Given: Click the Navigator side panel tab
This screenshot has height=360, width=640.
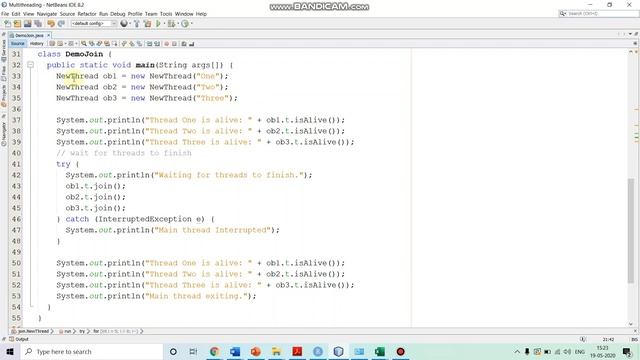Looking at the screenshot, I should [4, 133].
